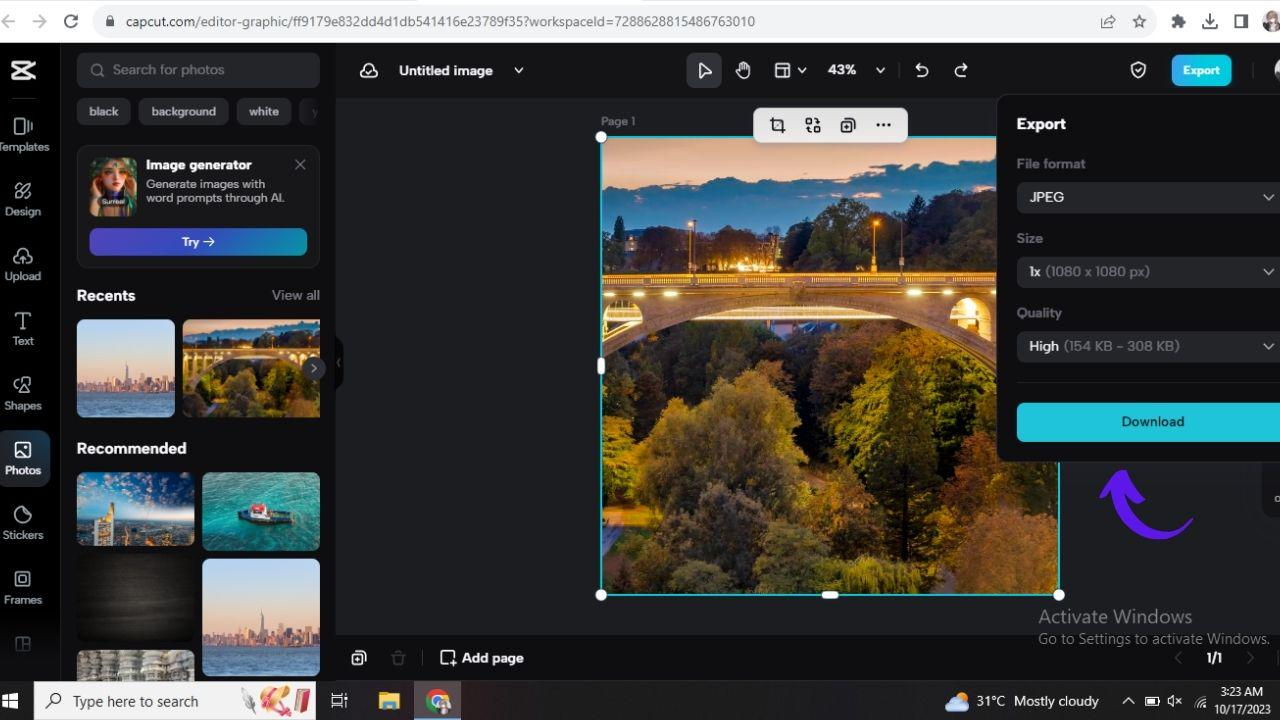Open the Text sidebar panel
This screenshot has width=1280, height=720.
[23, 328]
